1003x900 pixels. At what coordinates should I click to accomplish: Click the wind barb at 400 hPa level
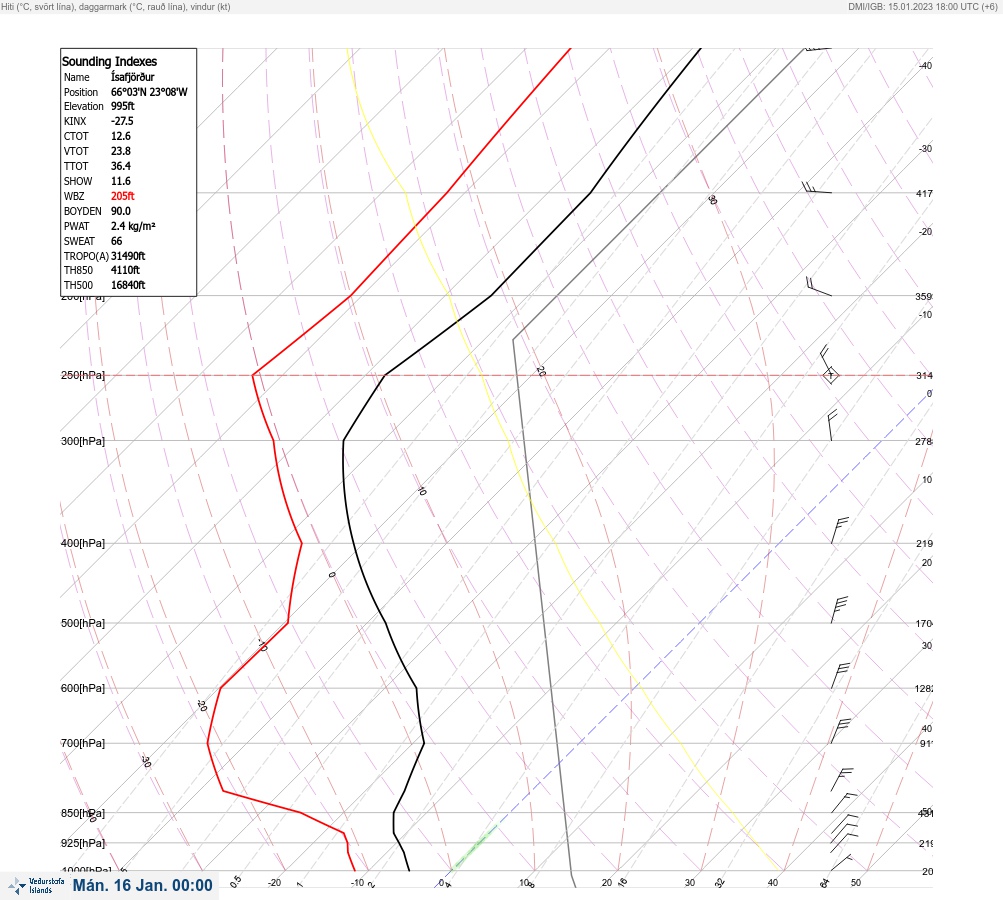point(839,530)
